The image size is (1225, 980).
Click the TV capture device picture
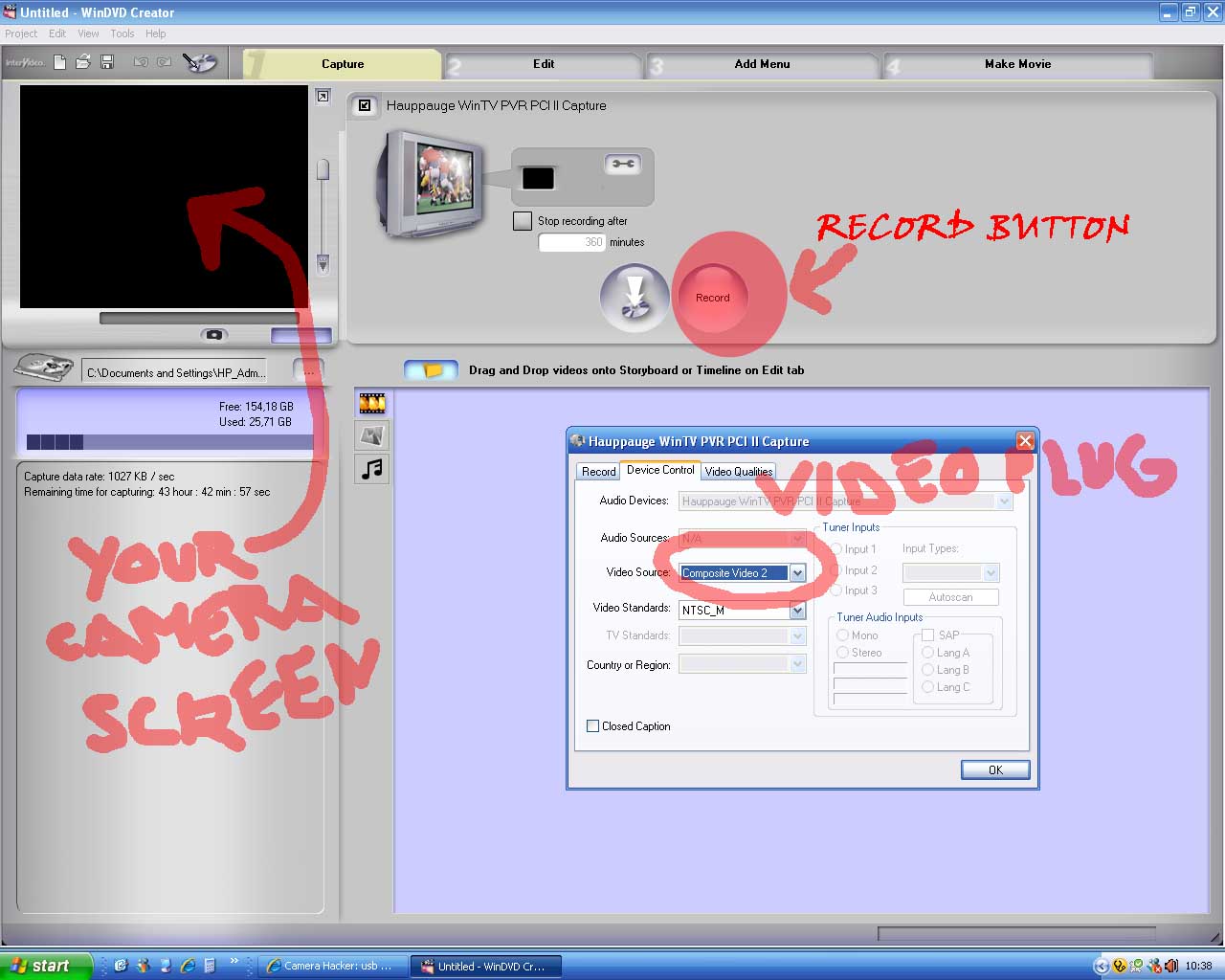point(431,184)
